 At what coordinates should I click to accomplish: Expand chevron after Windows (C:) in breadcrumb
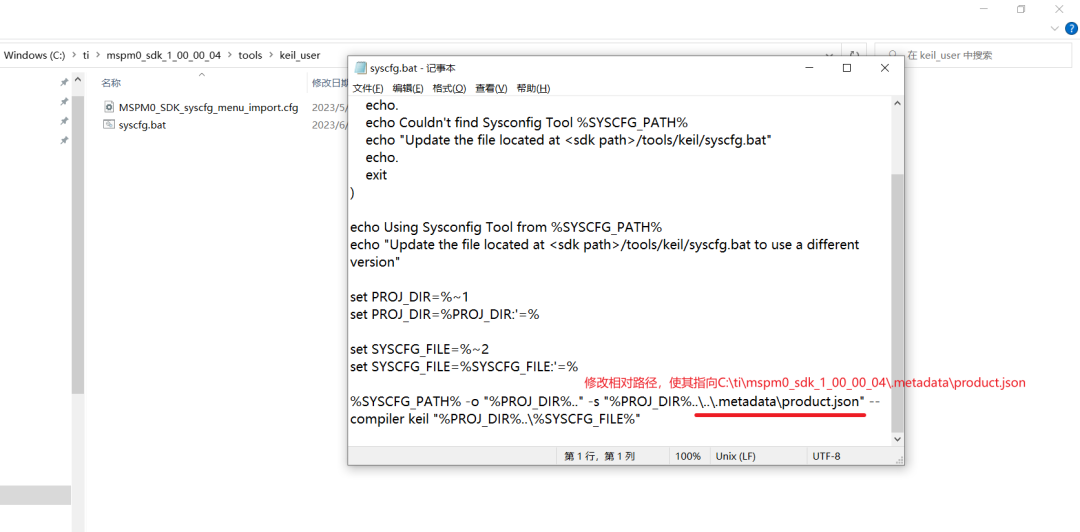tap(74, 55)
